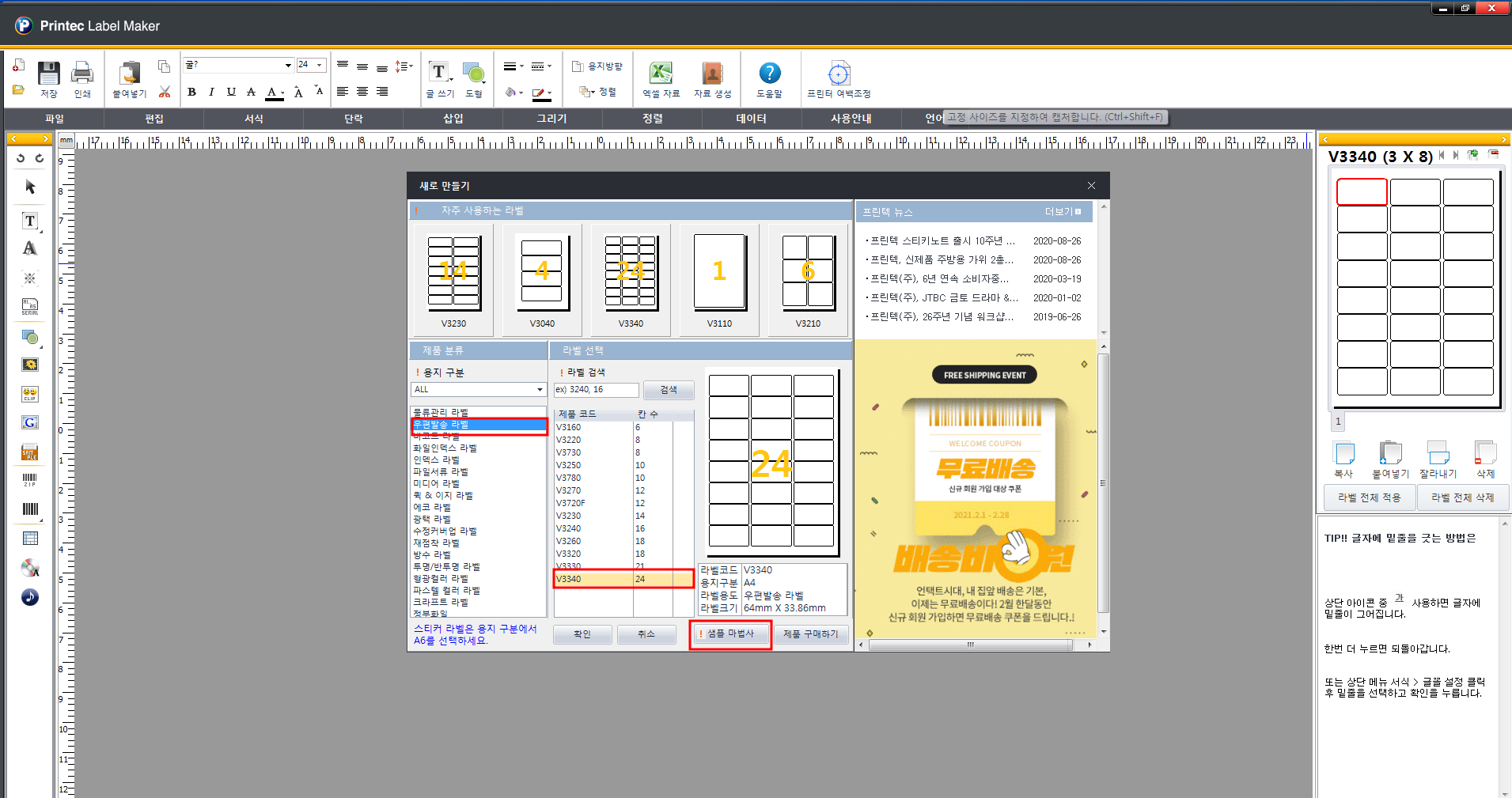This screenshot has height=798, width=1512.
Task: Open the font name dropdown
Action: click(288, 66)
